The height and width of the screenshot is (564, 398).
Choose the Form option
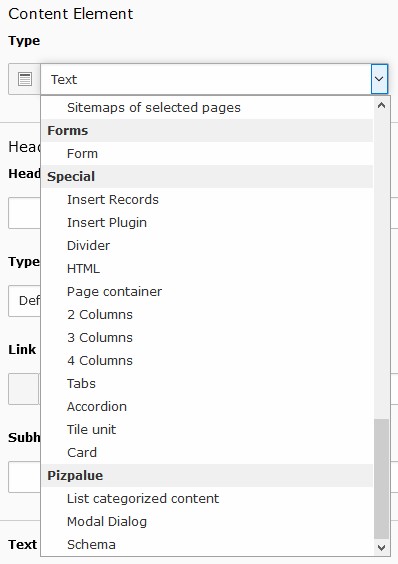207,154
